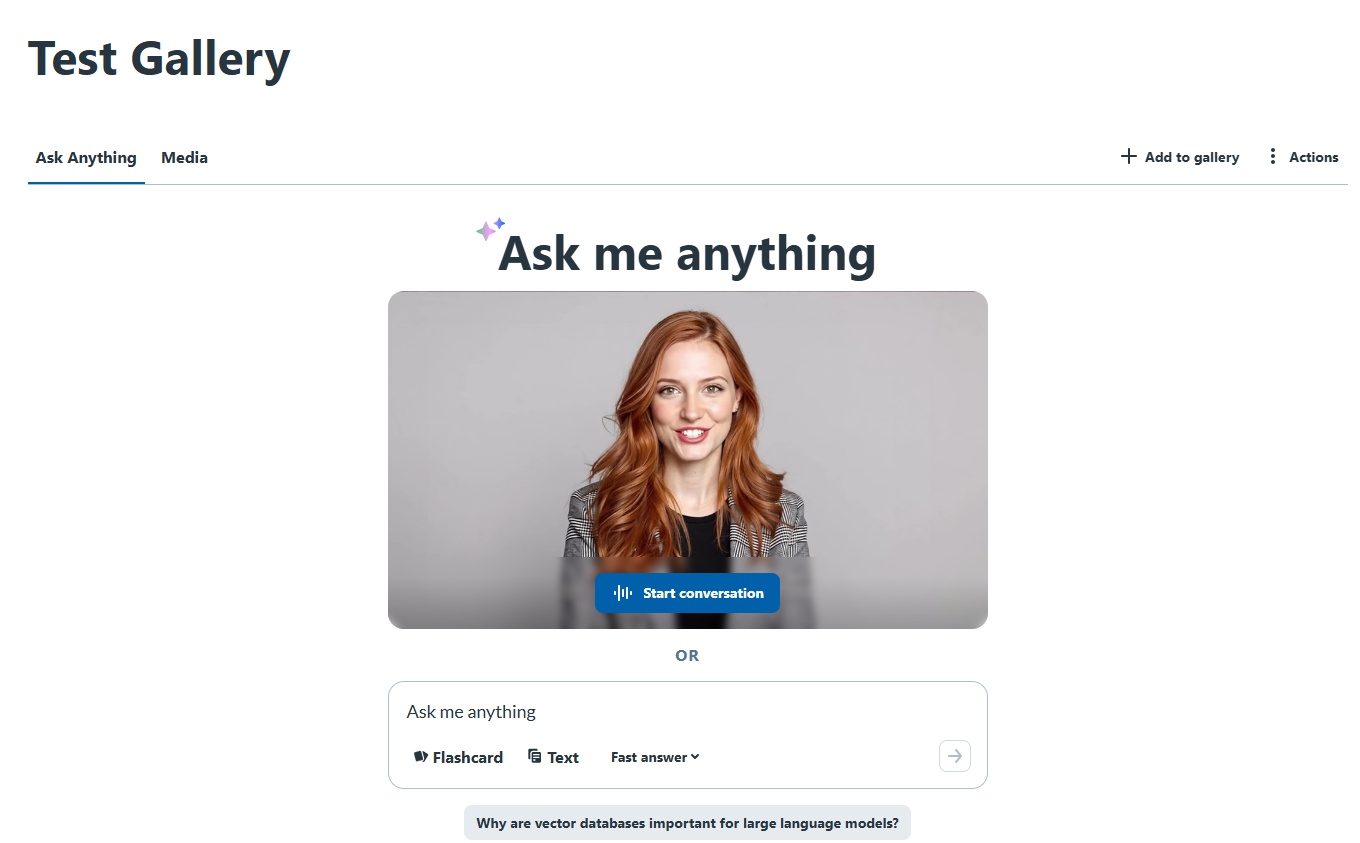Click the send arrow icon
This screenshot has height=843, width=1360.
(955, 756)
